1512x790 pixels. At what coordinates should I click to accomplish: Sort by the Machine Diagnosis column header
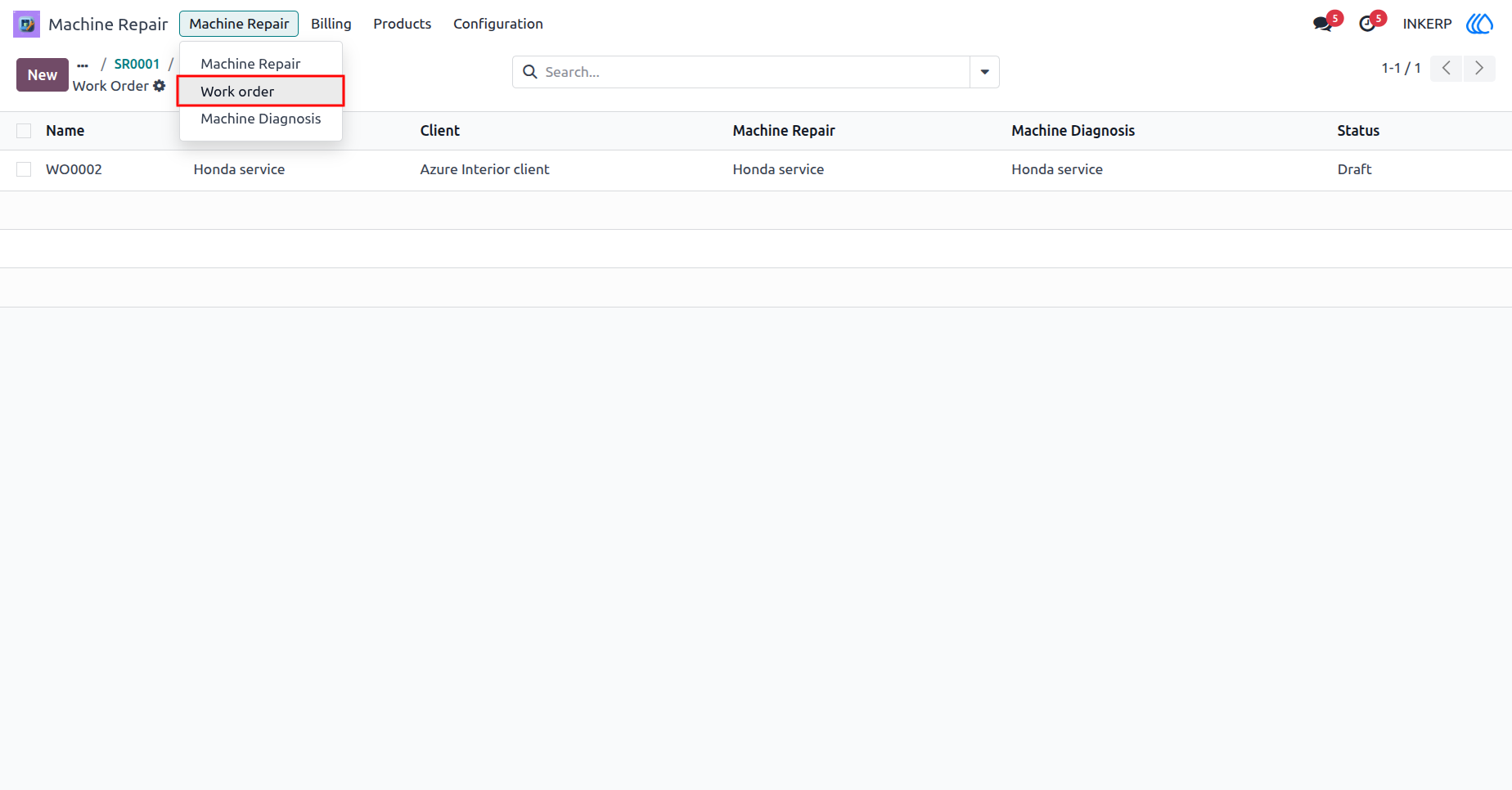pyautogui.click(x=1073, y=131)
